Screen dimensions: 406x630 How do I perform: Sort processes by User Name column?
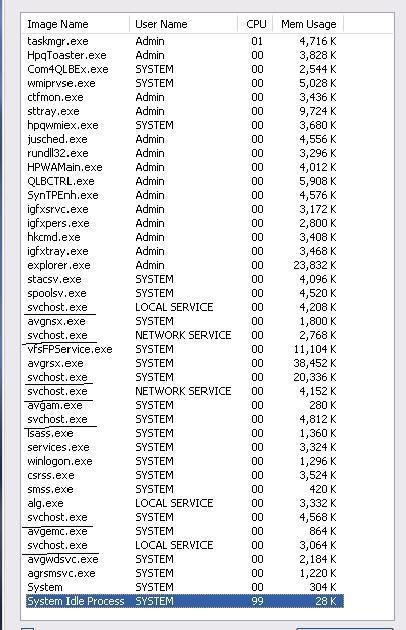click(x=184, y=25)
